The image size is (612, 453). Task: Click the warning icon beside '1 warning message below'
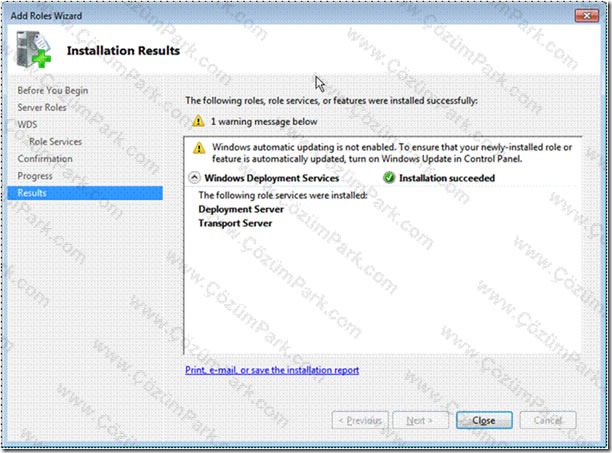(198, 121)
